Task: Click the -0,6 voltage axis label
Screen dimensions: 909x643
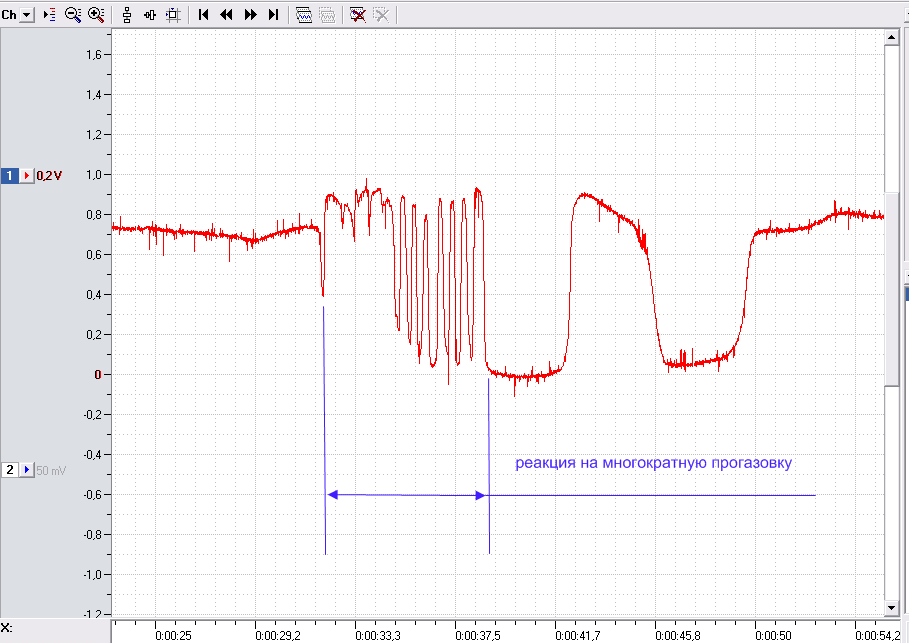Action: click(92, 495)
